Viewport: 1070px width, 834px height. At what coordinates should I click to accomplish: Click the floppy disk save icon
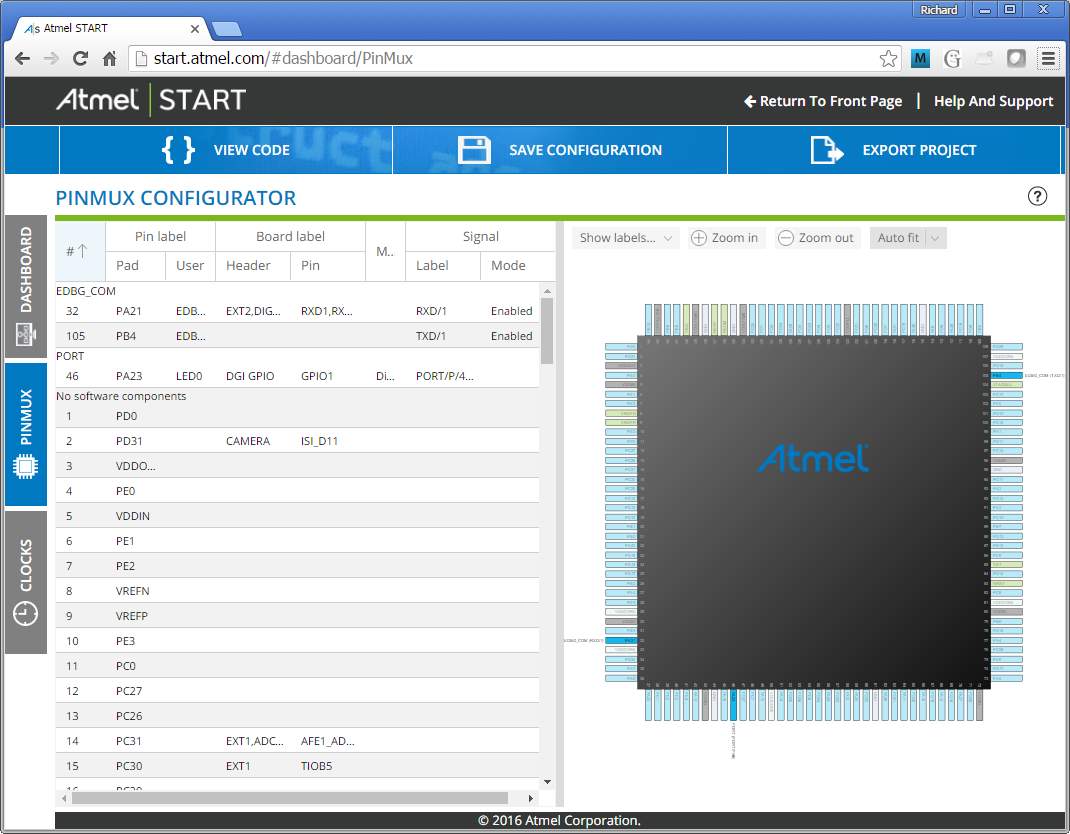474,149
